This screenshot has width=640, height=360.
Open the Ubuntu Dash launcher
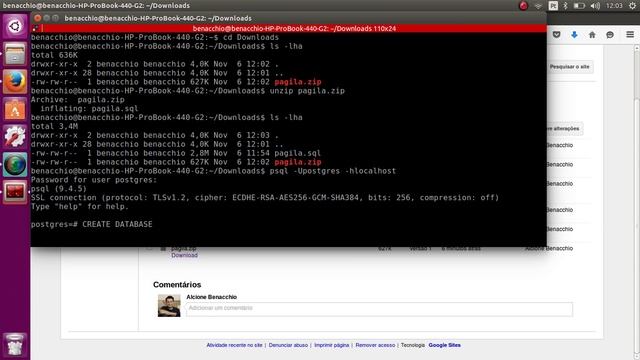pyautogui.click(x=15, y=27)
